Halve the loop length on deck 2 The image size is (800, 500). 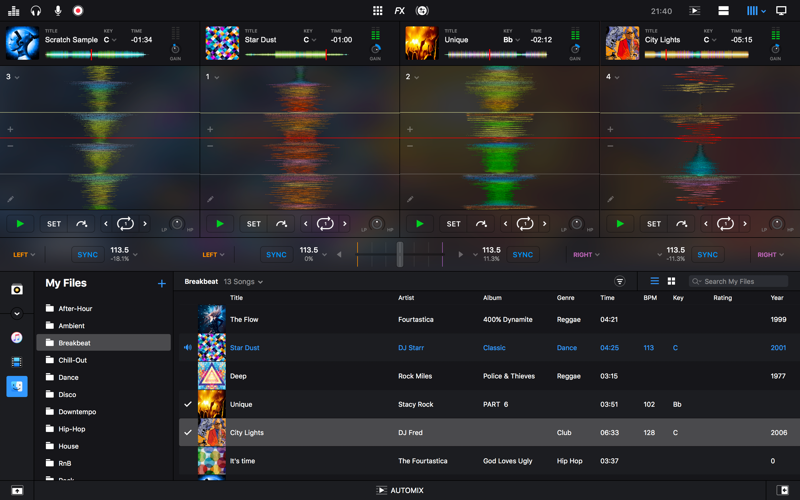506,223
